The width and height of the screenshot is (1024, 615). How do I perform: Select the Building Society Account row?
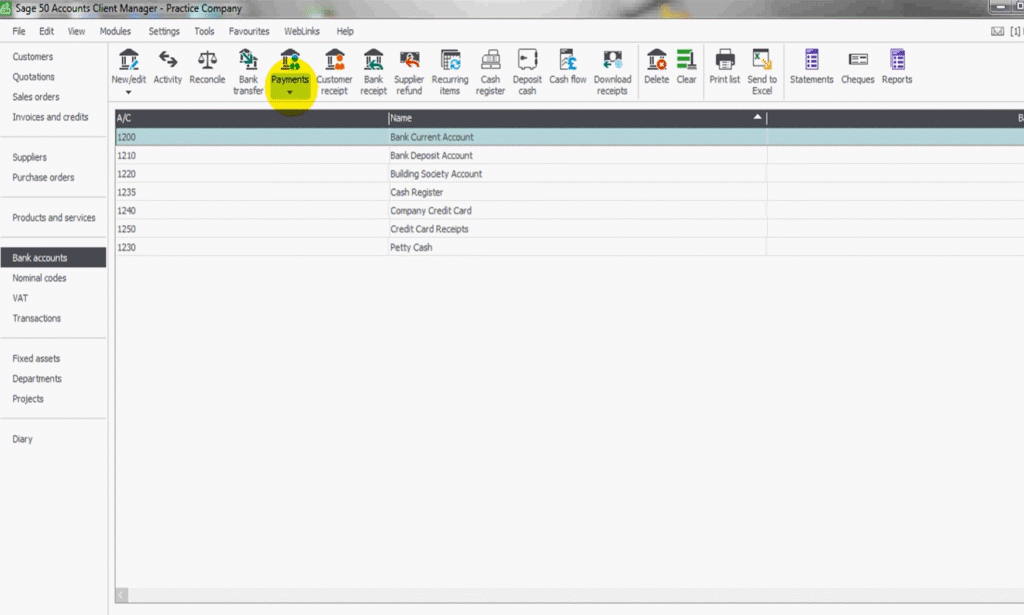coord(569,174)
